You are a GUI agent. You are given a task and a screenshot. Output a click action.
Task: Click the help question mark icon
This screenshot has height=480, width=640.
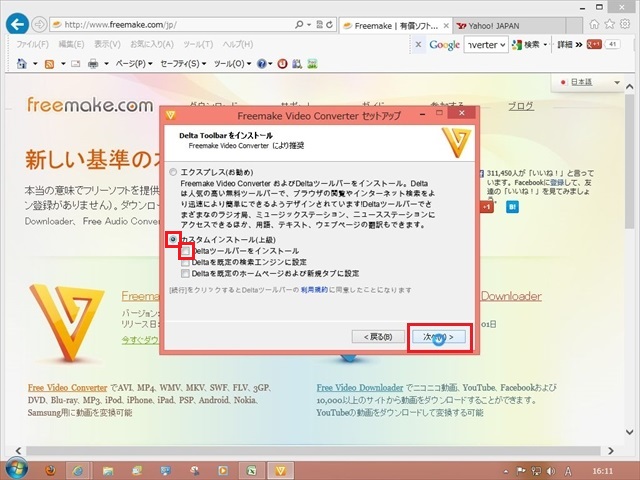coord(262,64)
